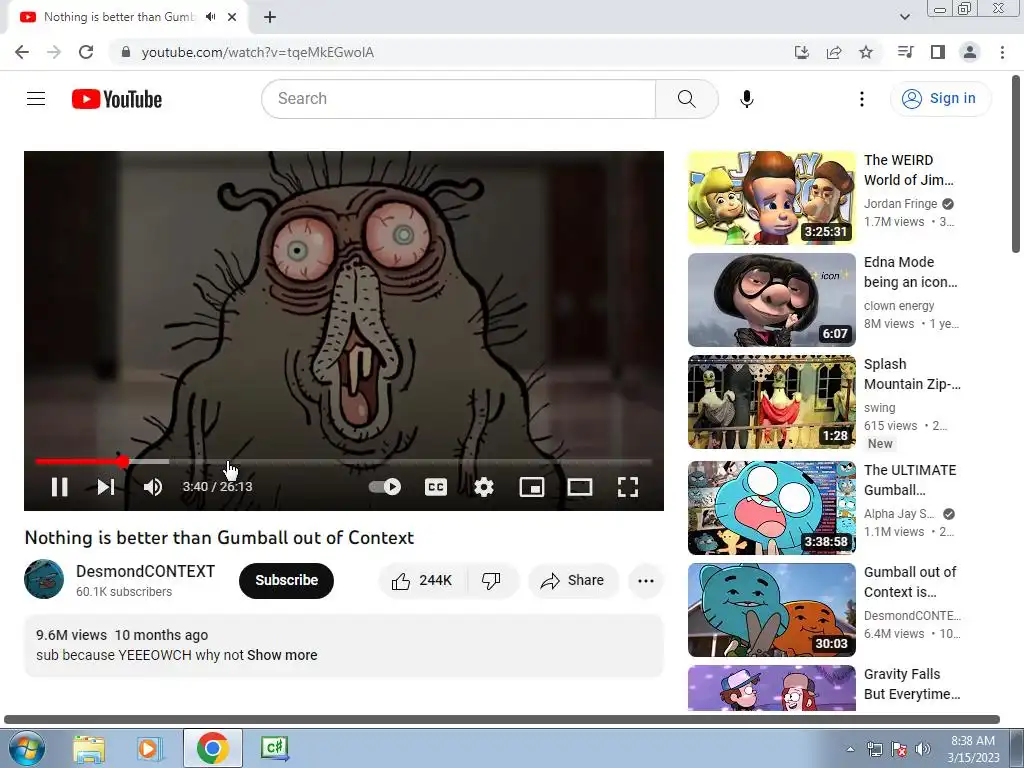Screen dimensions: 1024x768
Task: Start voice search with the microphone icon
Action: pos(746,99)
